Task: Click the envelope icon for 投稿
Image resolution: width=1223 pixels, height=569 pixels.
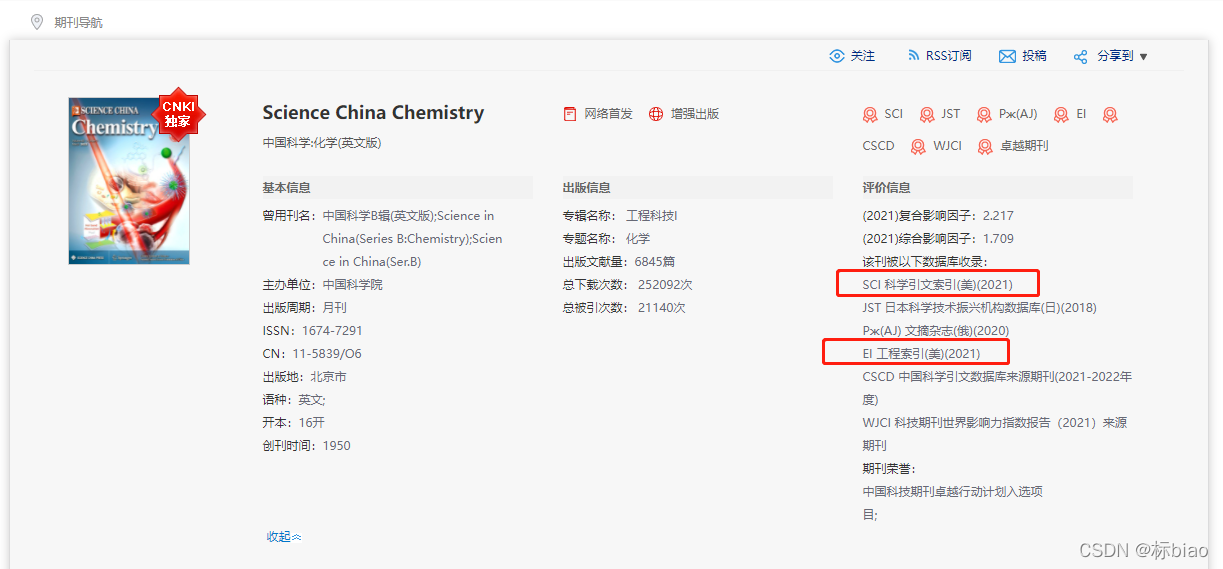Action: click(1007, 56)
